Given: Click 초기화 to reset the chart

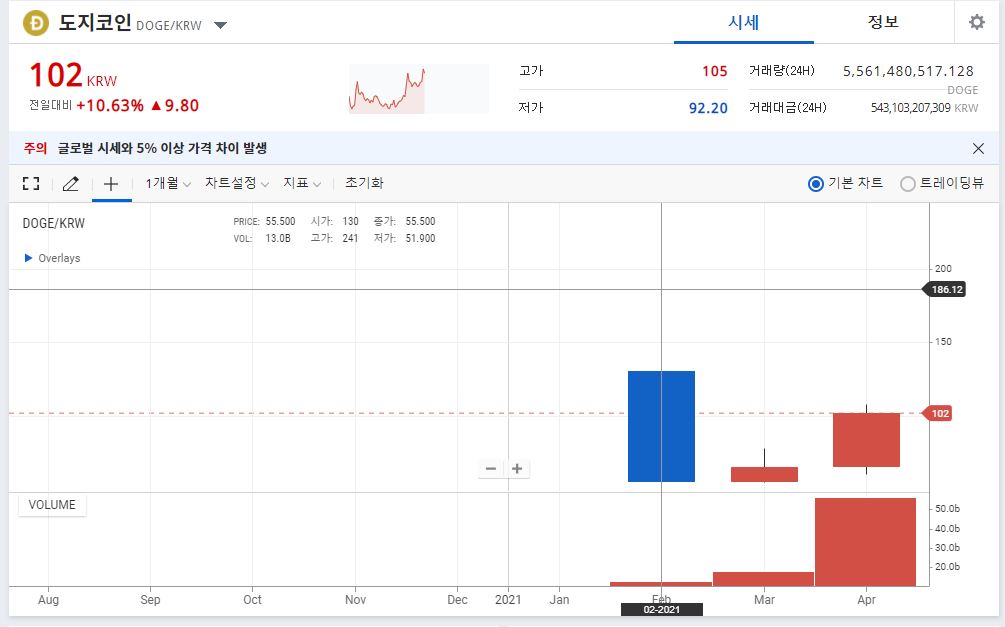Looking at the screenshot, I should [364, 183].
